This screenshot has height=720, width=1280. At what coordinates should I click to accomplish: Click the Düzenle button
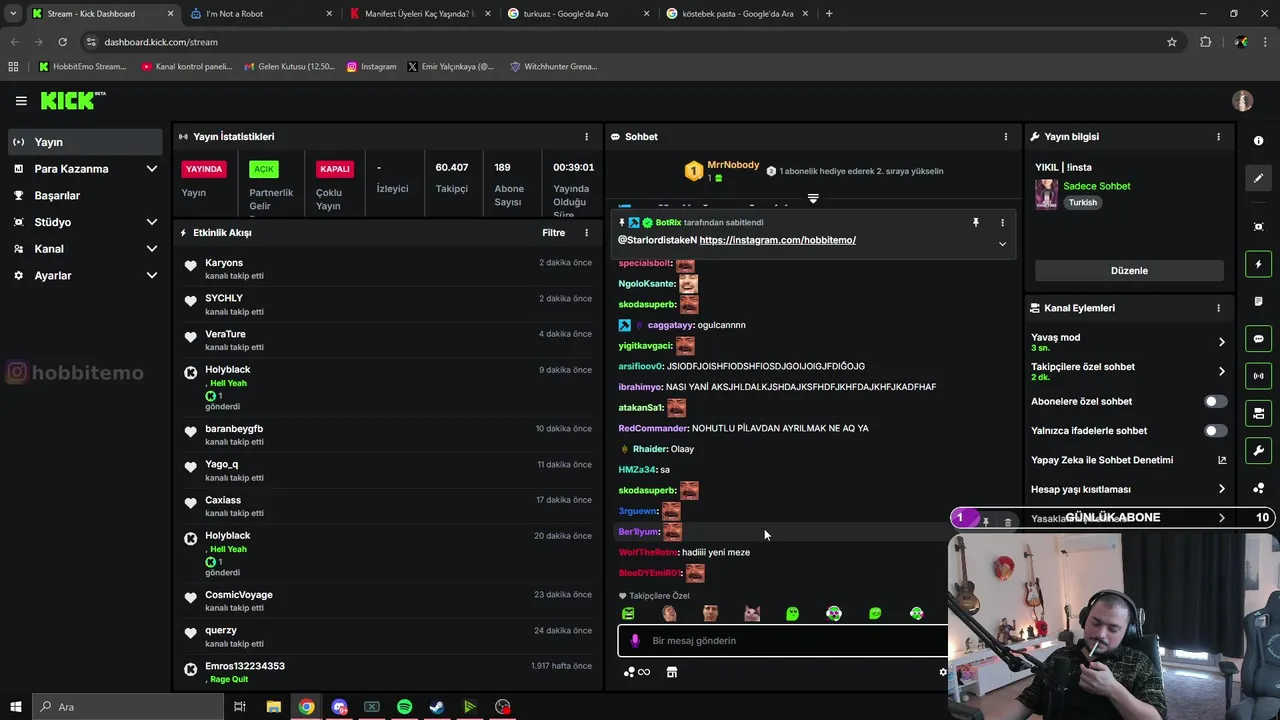1129,271
